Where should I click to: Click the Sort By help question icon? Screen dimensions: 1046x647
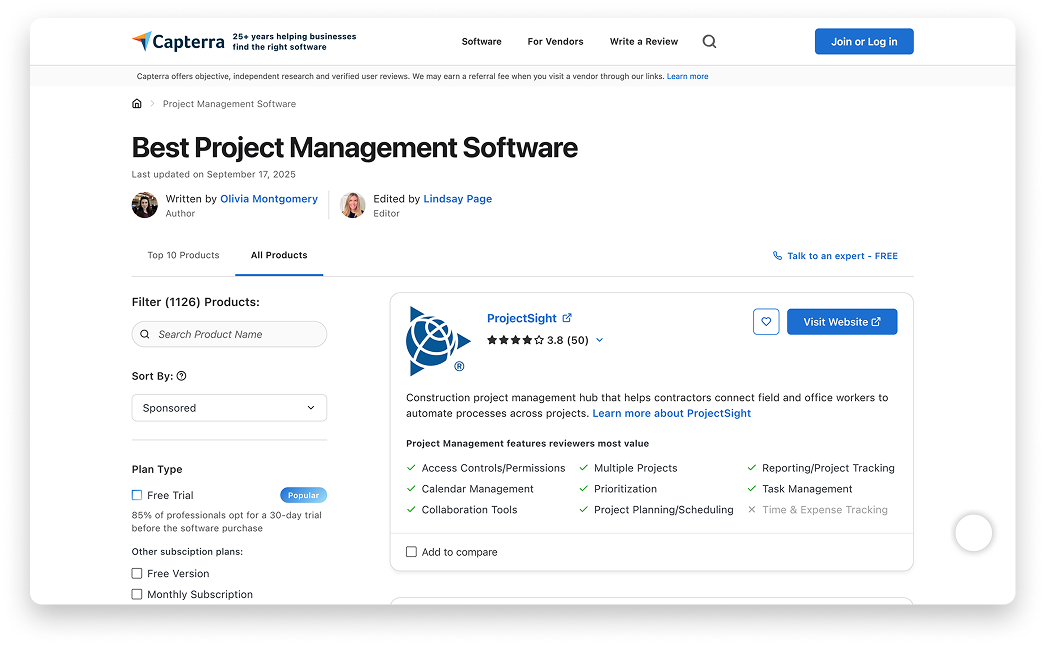(181, 376)
